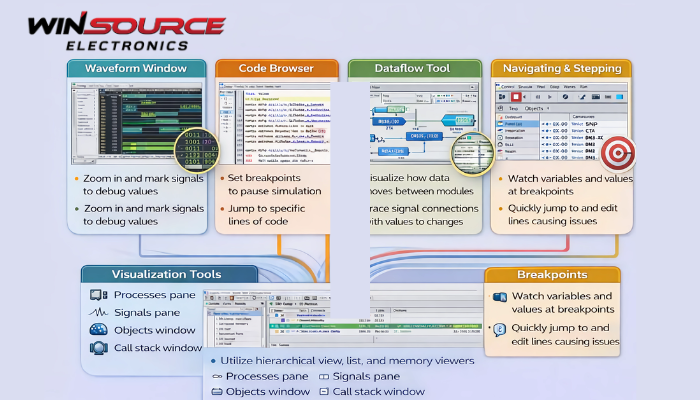Select the Code Browser header tab

[276, 69]
